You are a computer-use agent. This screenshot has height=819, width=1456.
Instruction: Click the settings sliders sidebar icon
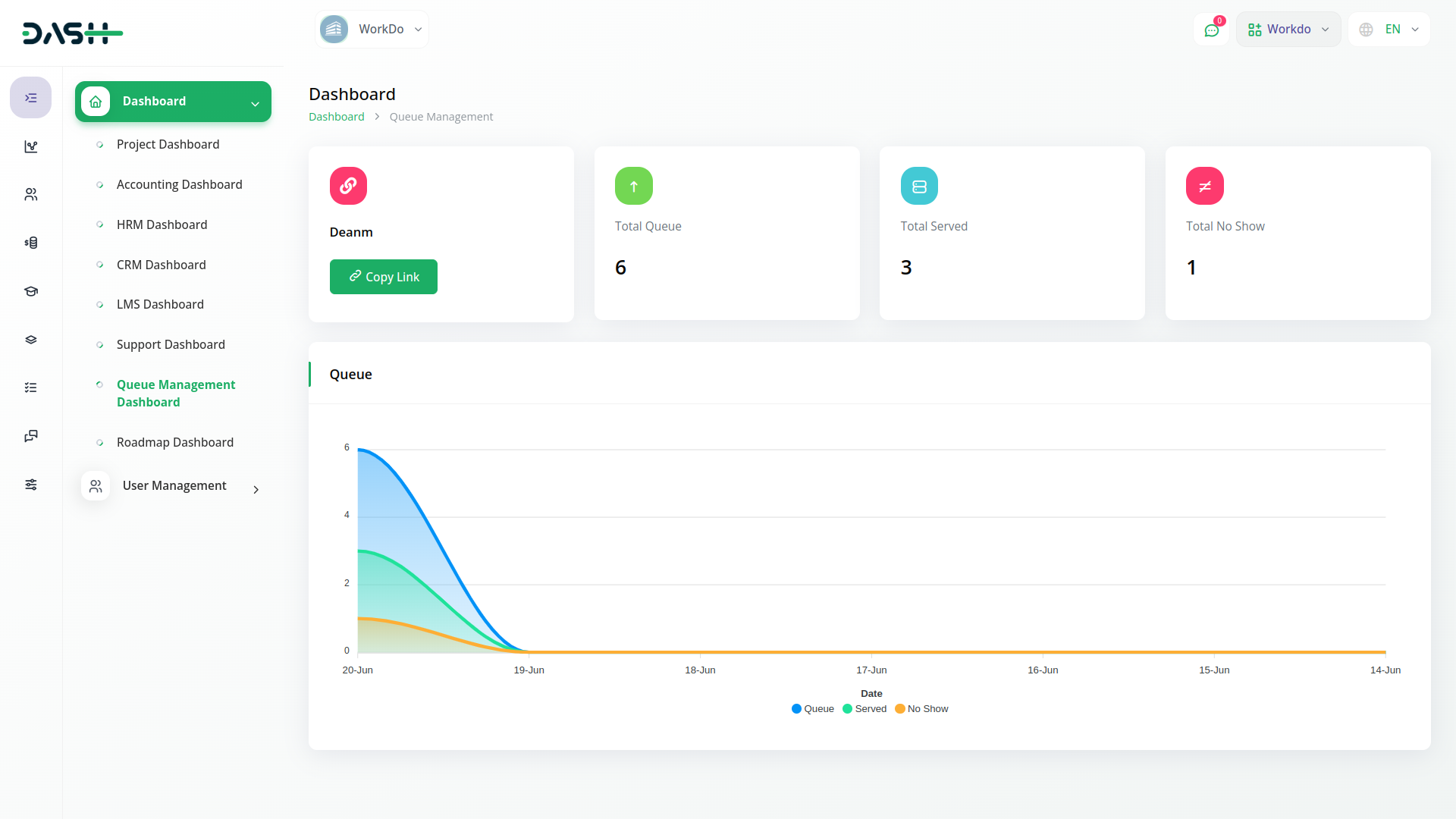tap(30, 485)
